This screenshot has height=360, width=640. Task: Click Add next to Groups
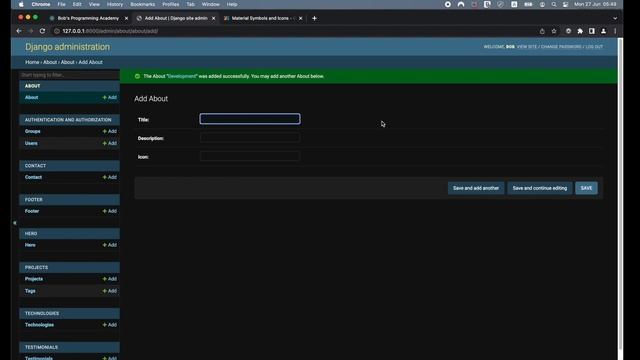click(110, 131)
